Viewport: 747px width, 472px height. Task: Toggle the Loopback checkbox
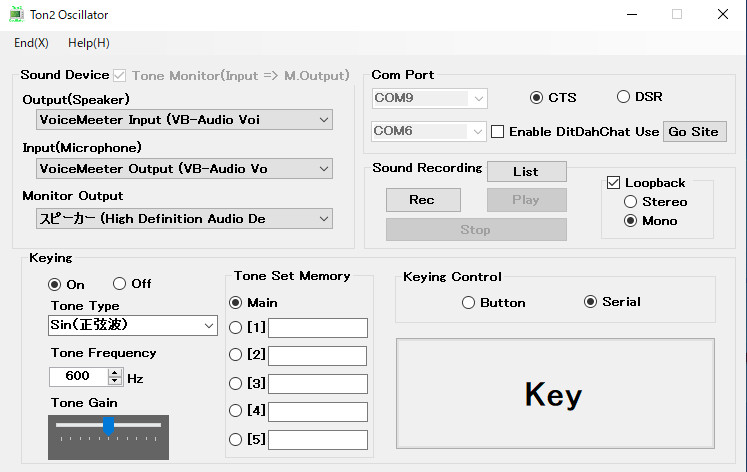[x=614, y=182]
